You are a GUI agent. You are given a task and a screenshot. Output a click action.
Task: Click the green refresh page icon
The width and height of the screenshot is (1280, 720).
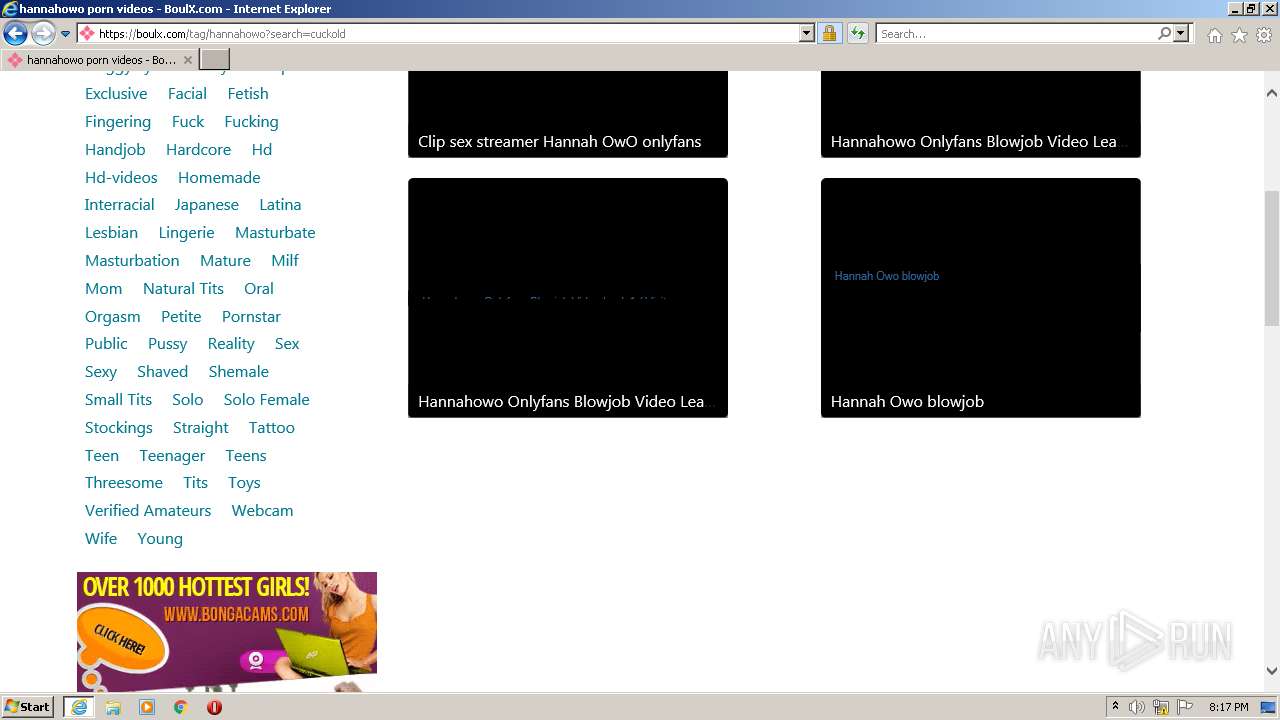(858, 33)
